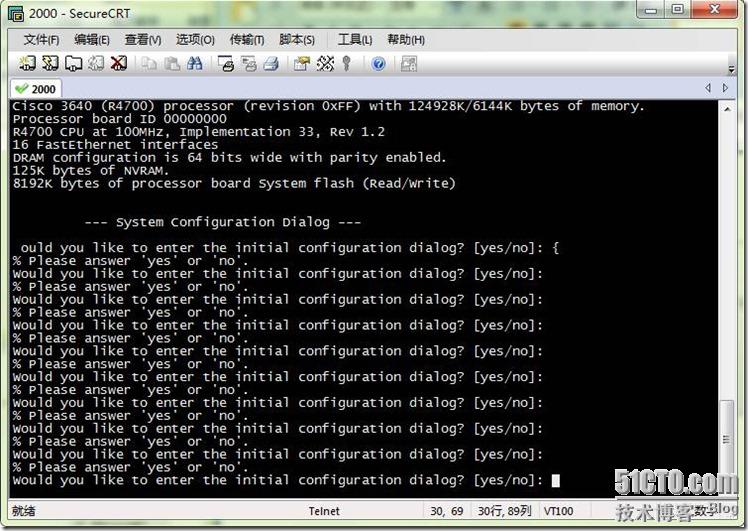Click the terminal vertical scrollbar thumb
Screen dimensions: 748x531
(x=727, y=439)
